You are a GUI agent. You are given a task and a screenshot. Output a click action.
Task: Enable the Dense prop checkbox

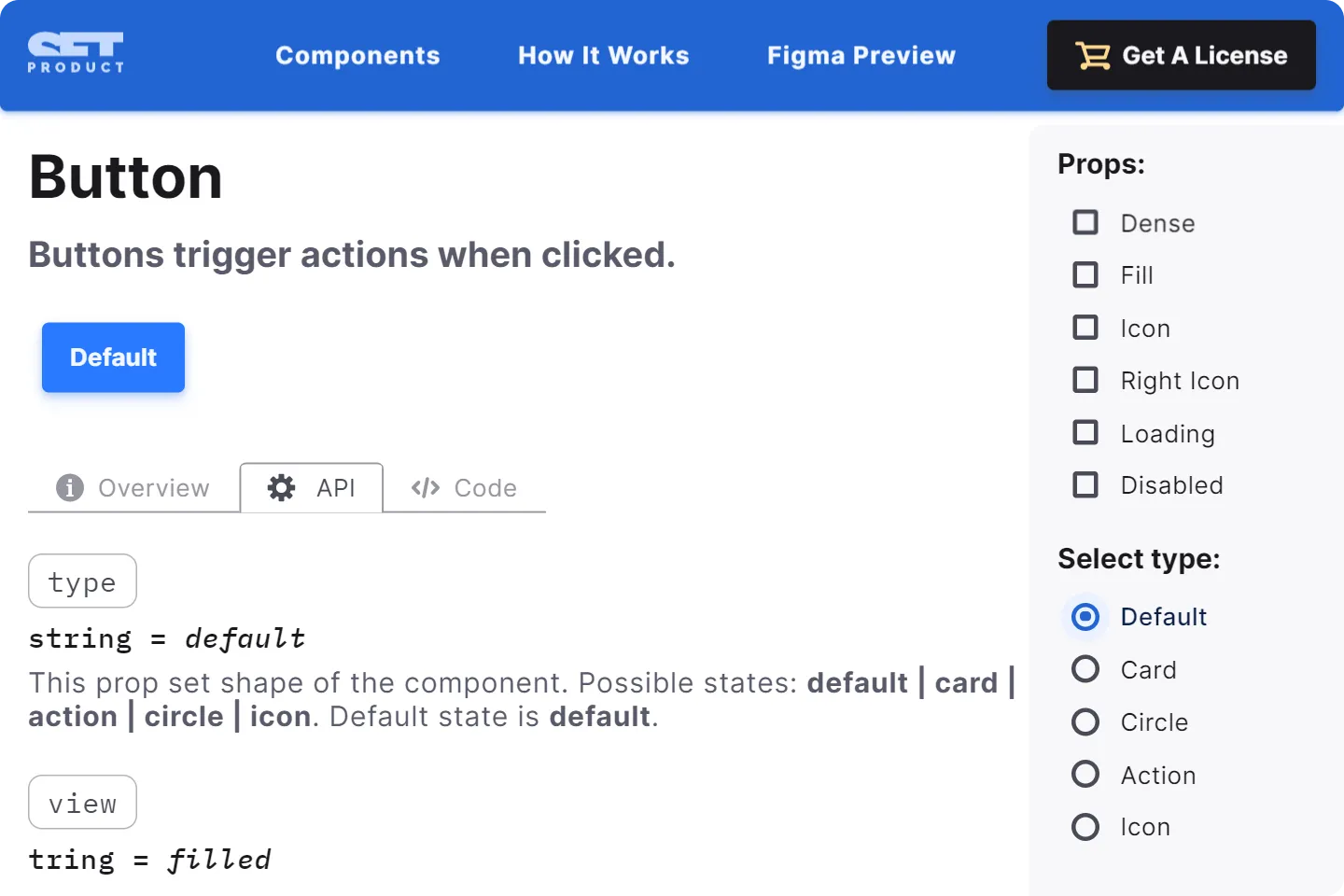[1085, 222]
